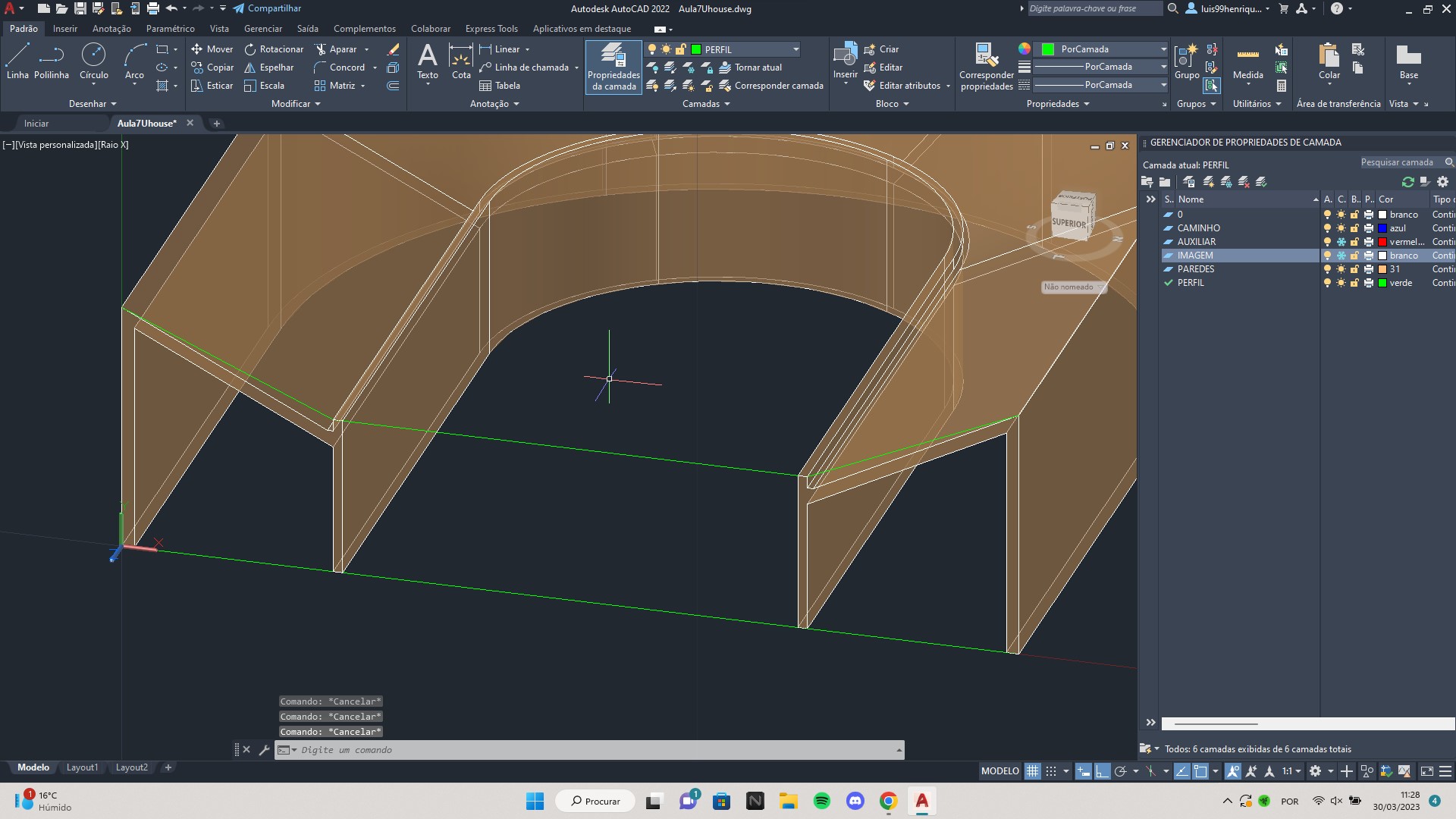
Task: Click Tornar atual layer button
Action: [x=751, y=67]
